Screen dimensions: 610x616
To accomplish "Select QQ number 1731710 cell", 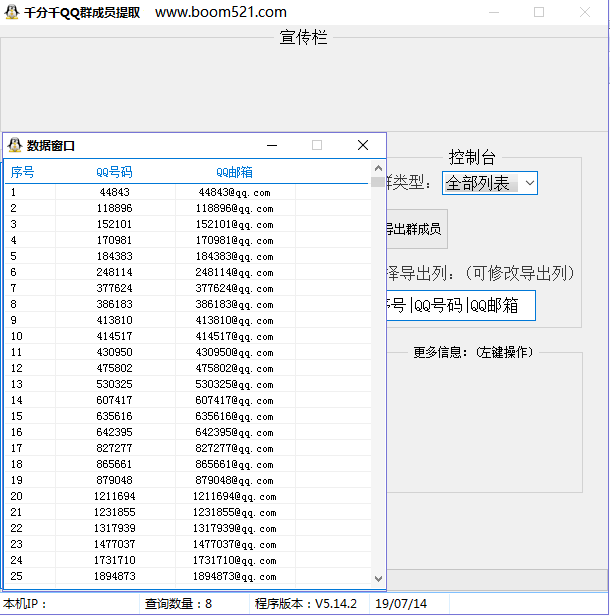I will (114, 561).
